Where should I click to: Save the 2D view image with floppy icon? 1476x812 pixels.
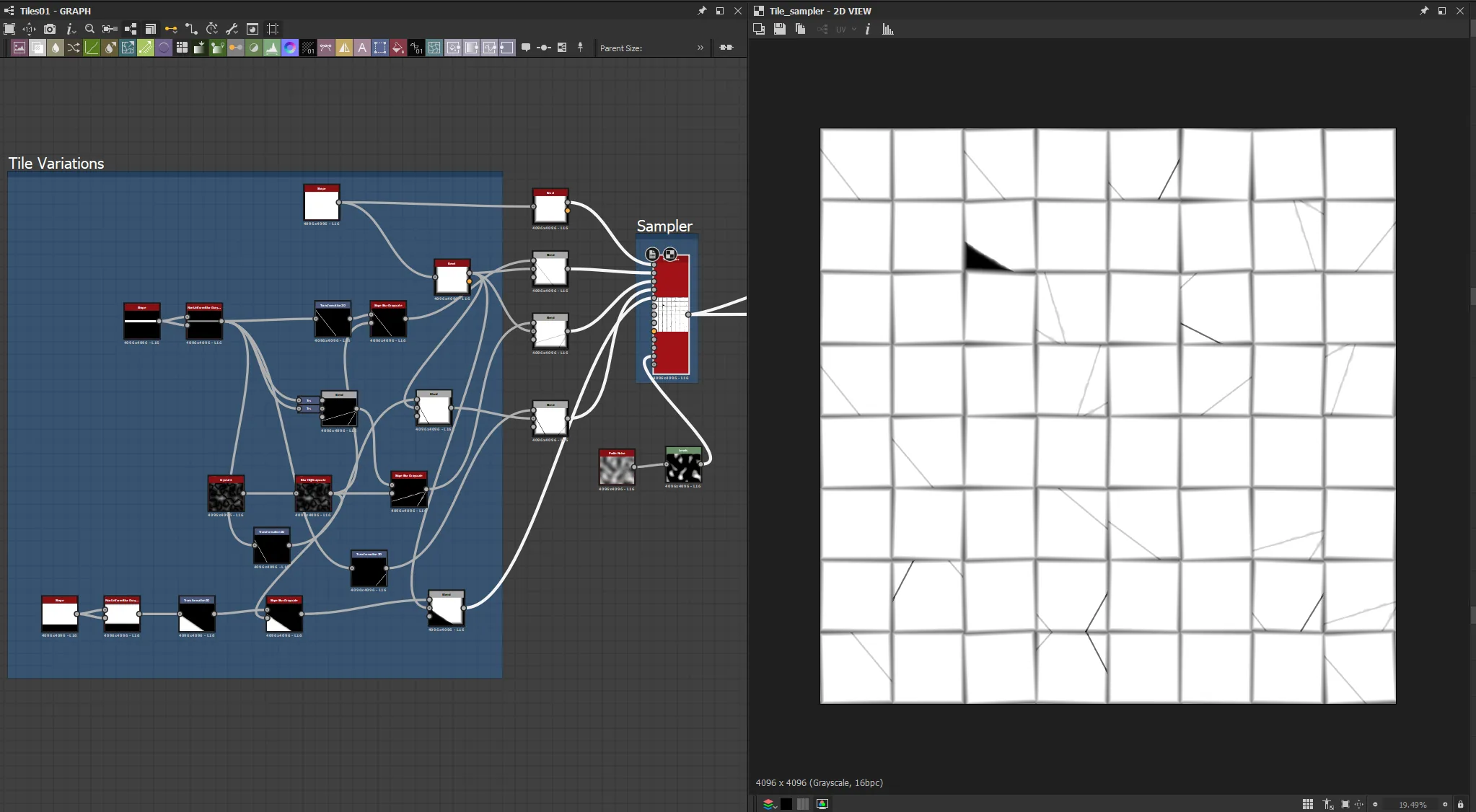[x=779, y=29]
